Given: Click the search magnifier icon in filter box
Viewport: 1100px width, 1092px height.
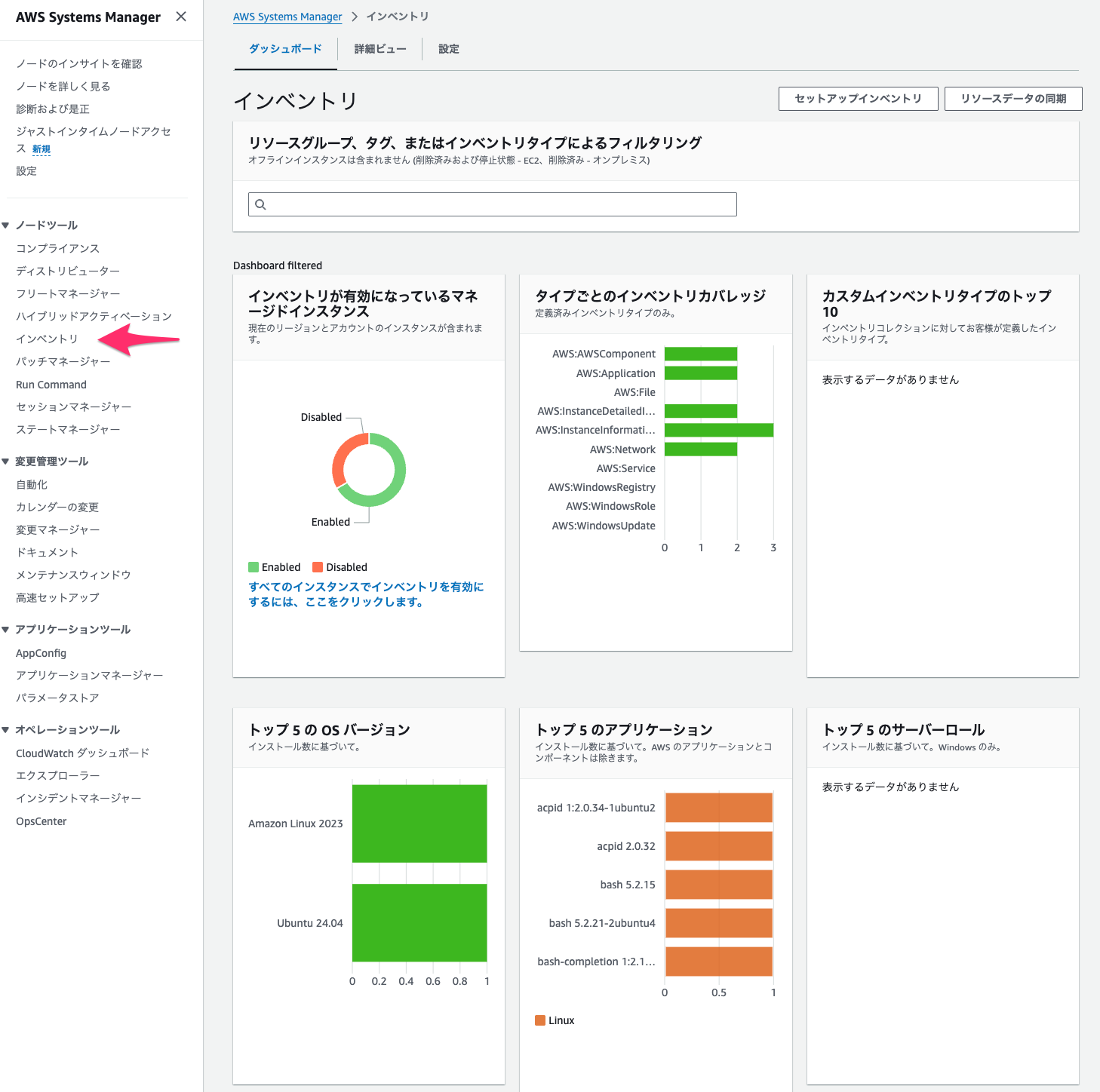Looking at the screenshot, I should [x=260, y=204].
